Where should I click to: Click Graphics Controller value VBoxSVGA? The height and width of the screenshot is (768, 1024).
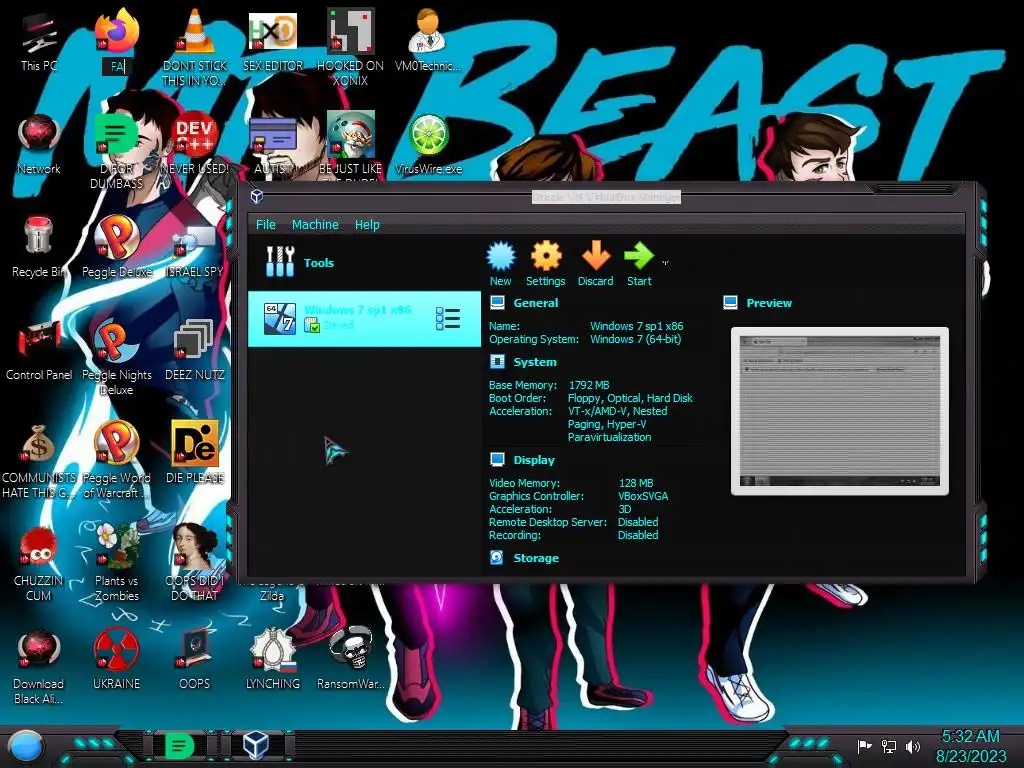(643, 496)
